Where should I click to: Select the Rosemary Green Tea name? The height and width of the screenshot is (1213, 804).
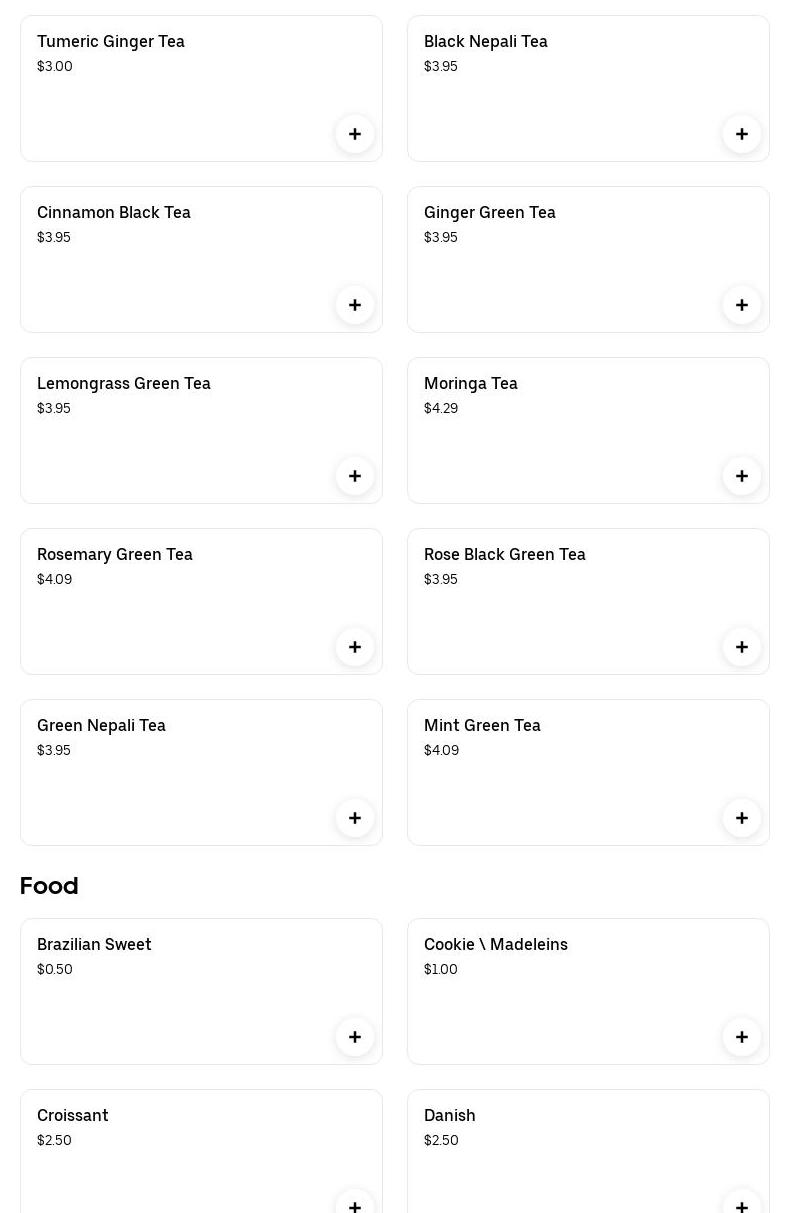point(115,554)
